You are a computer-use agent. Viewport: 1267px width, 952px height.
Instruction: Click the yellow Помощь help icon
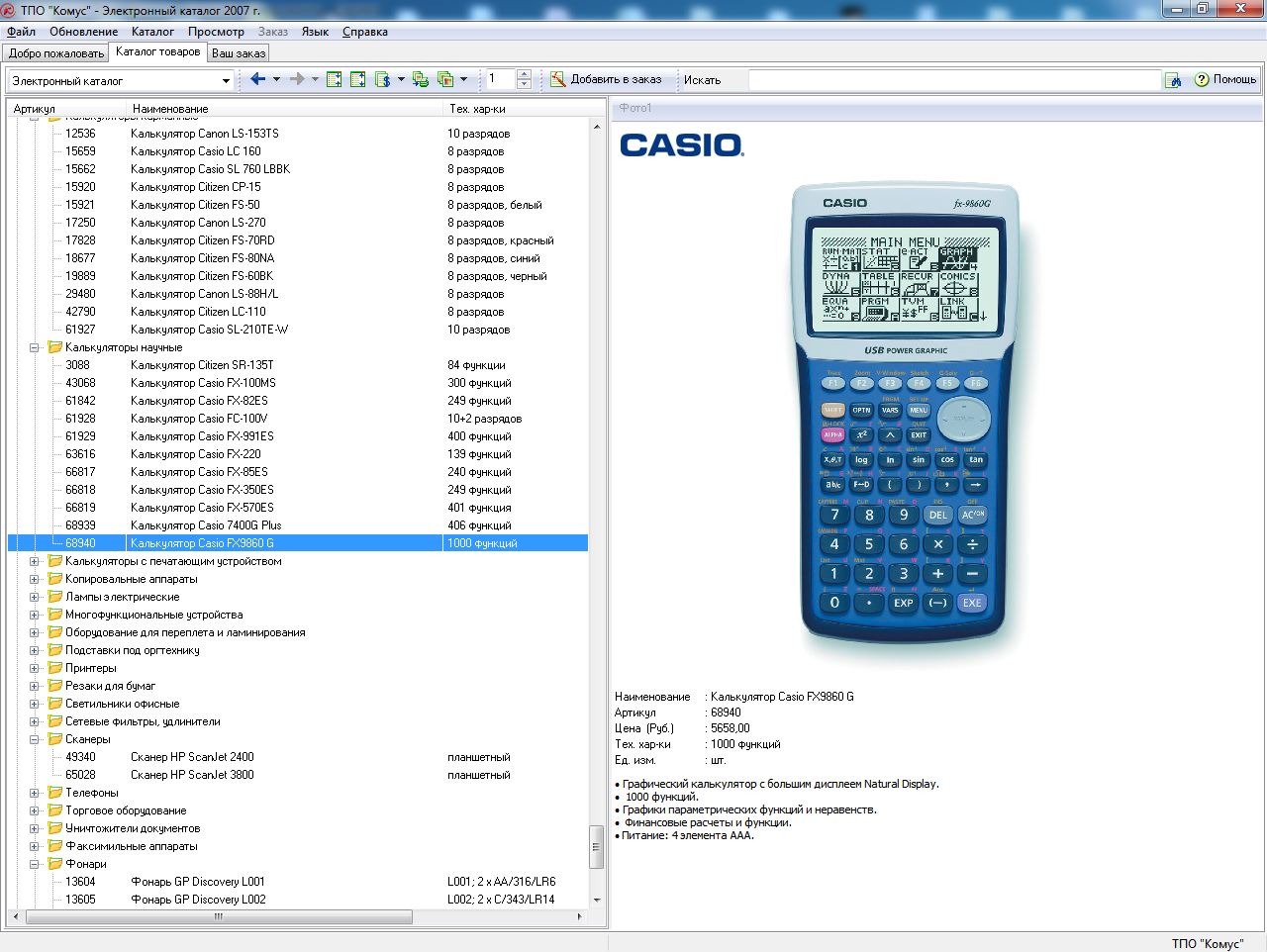1202,79
